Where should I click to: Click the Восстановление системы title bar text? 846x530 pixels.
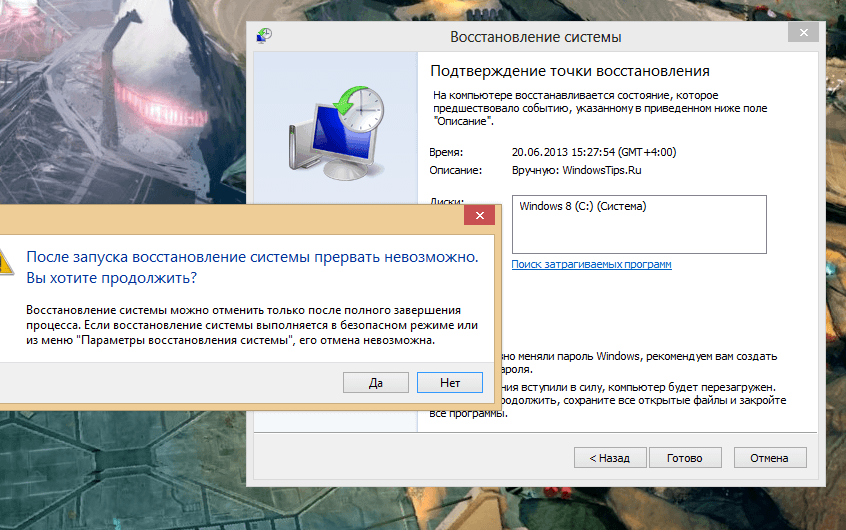coord(535,37)
